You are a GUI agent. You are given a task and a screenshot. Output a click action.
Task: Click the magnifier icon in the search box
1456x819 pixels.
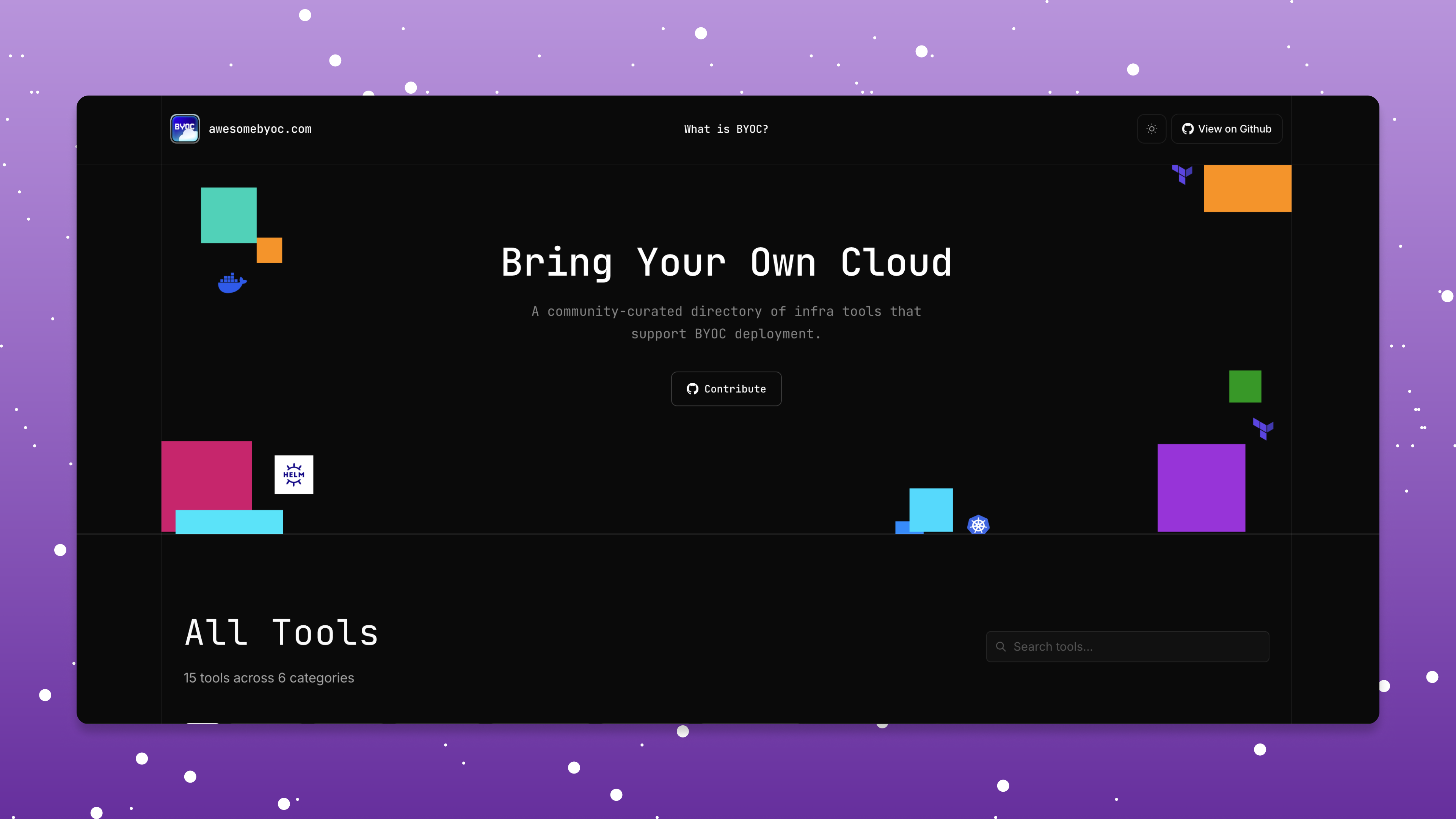click(1001, 646)
